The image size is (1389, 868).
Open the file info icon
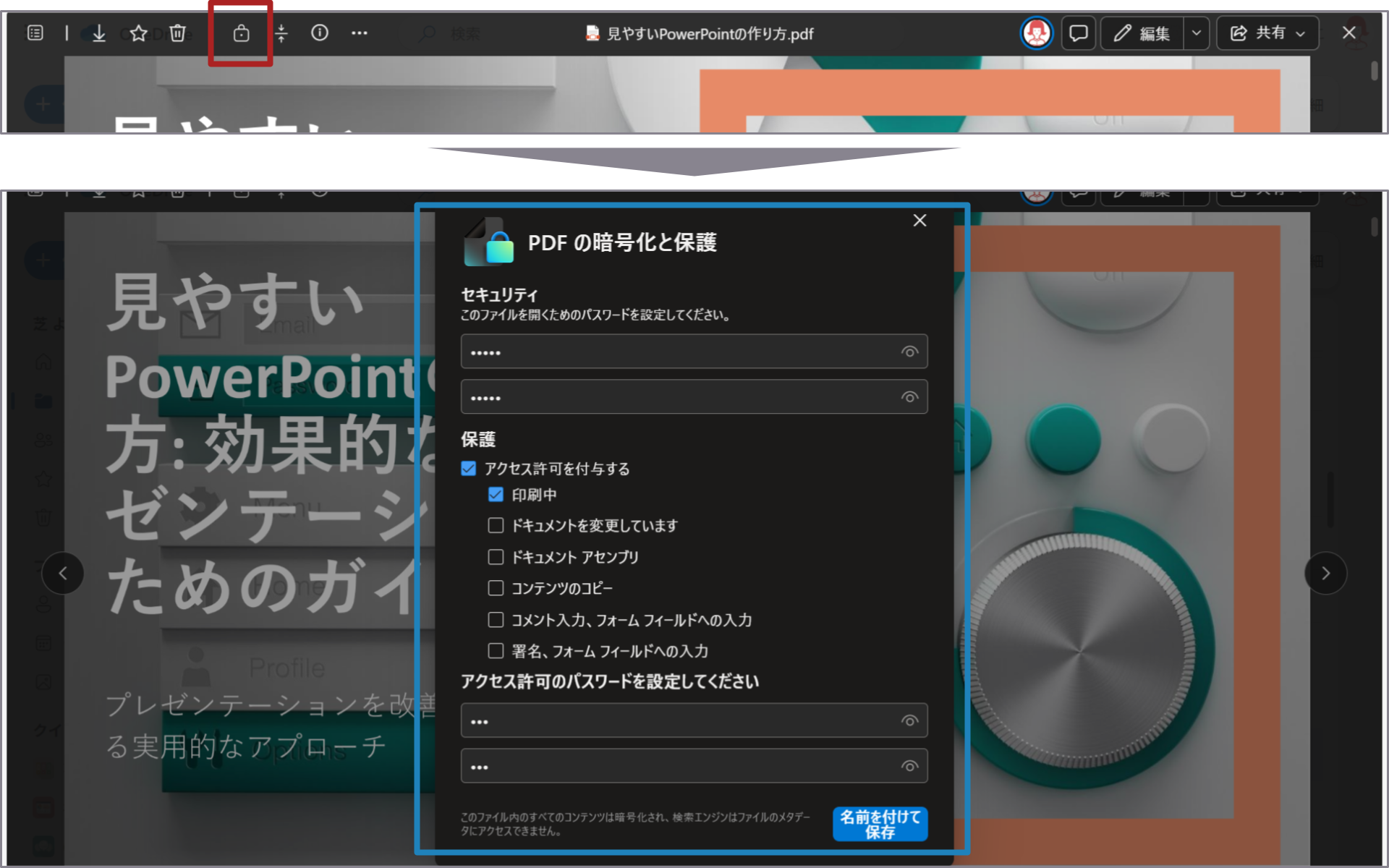pyautogui.click(x=320, y=33)
